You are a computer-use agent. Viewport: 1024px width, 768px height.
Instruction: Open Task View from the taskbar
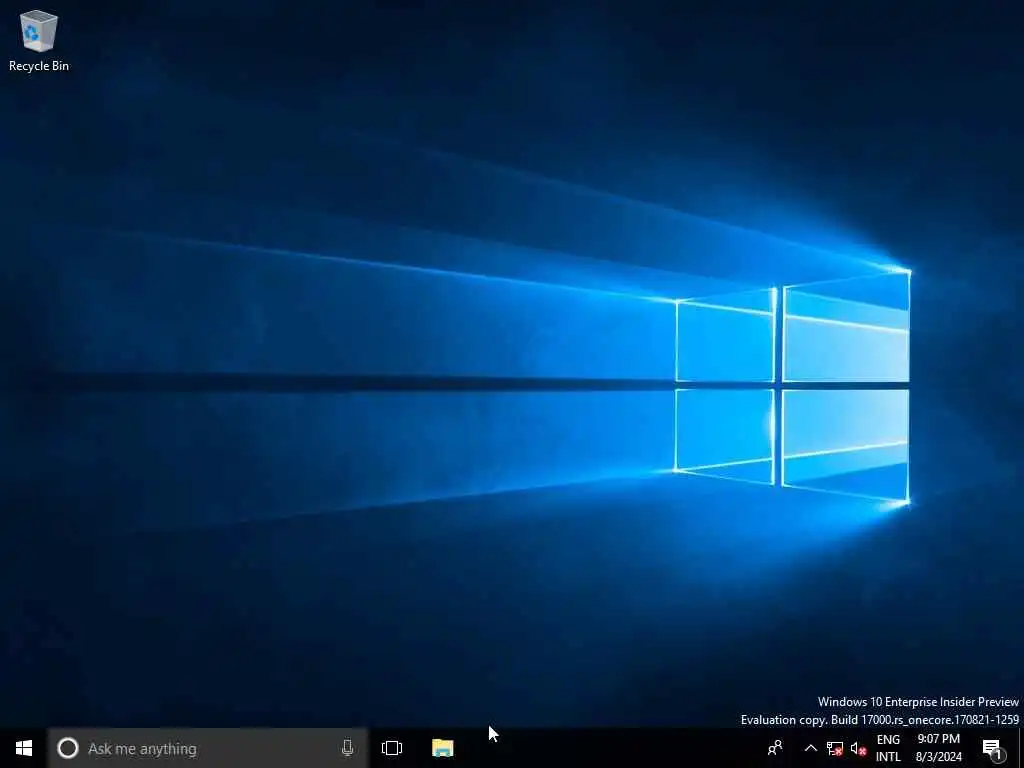point(392,748)
